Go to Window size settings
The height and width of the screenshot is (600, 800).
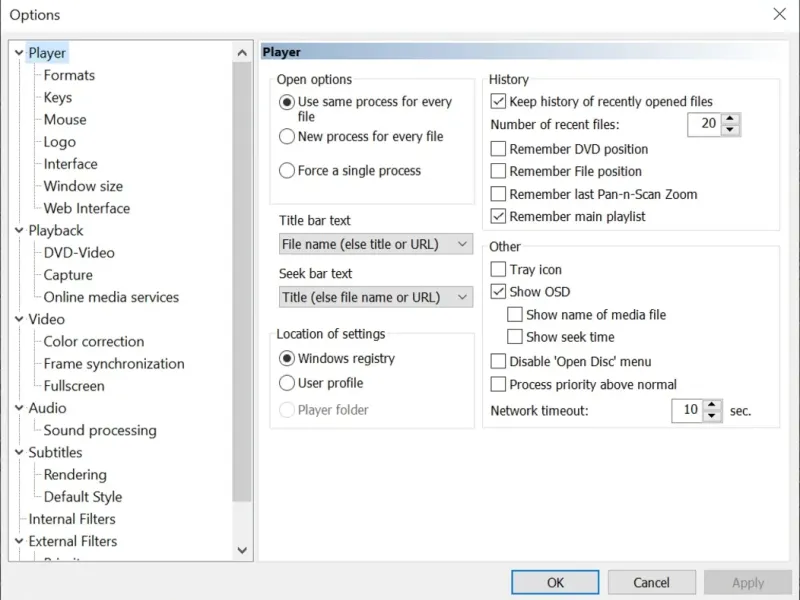(83, 186)
